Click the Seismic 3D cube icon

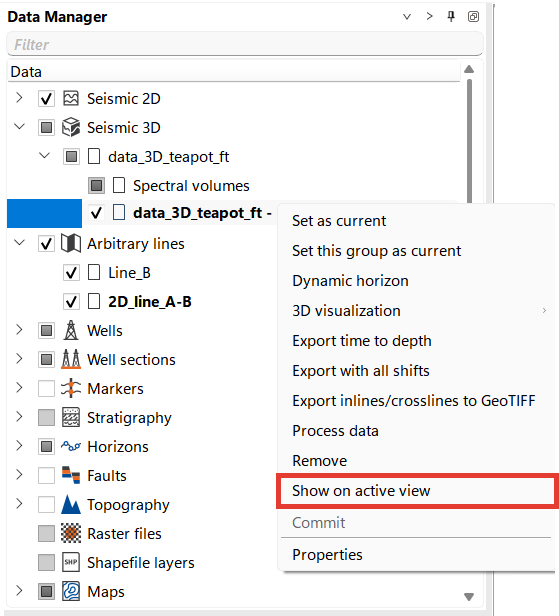tap(71, 127)
